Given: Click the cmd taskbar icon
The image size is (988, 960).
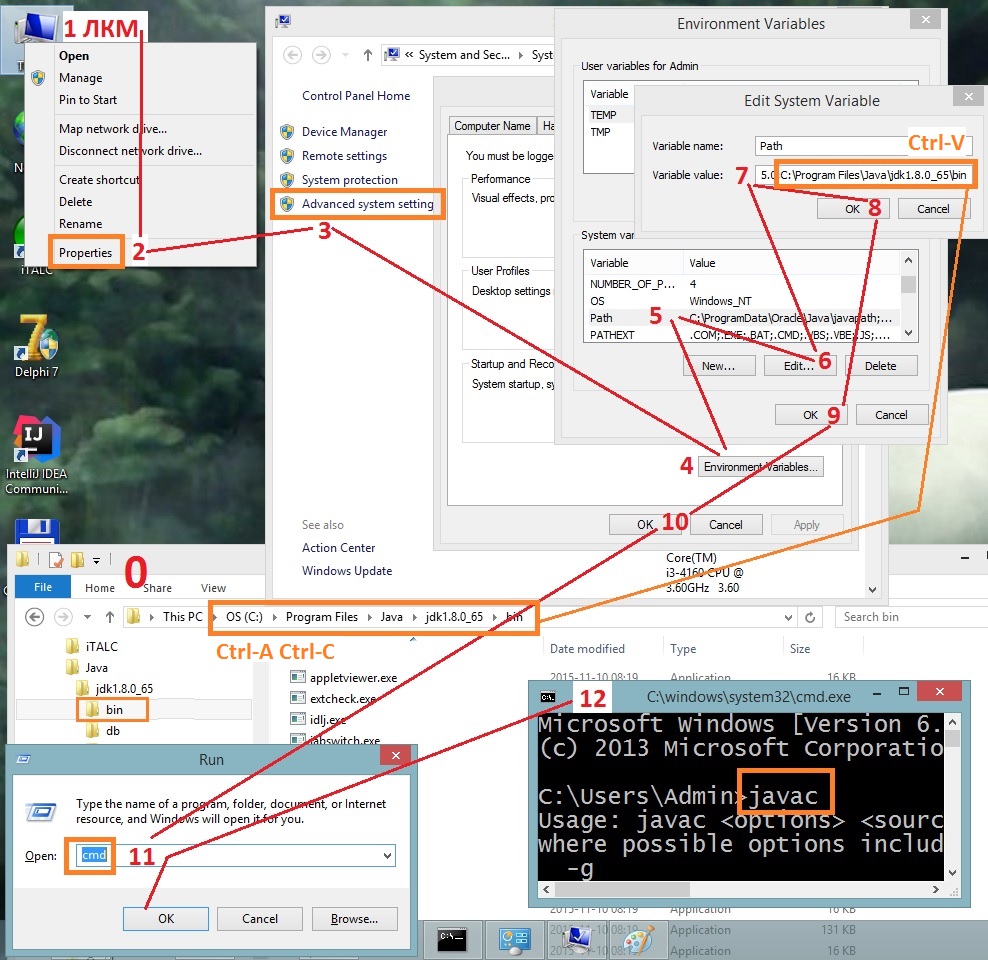Looking at the screenshot, I should (x=452, y=939).
